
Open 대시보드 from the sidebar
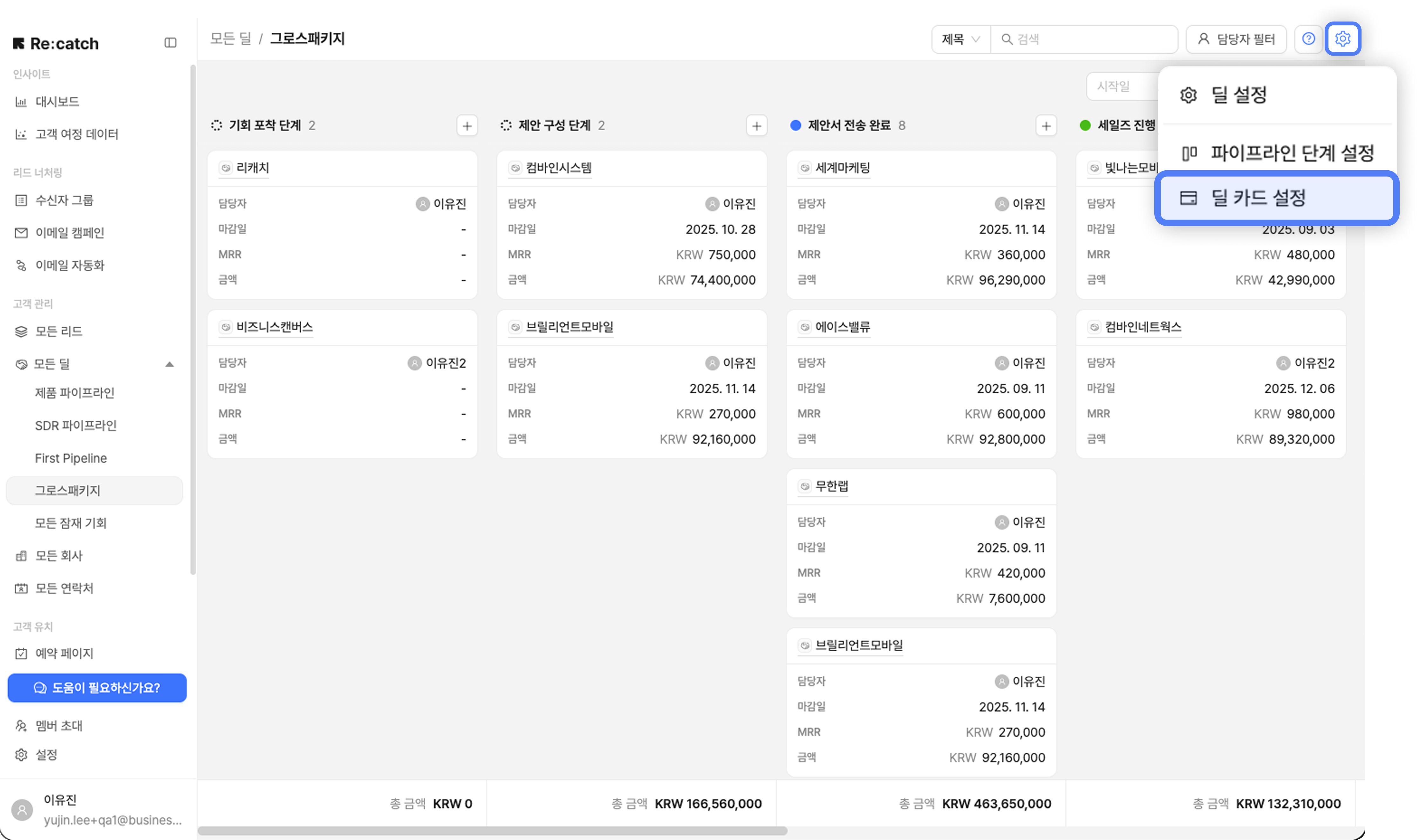coord(57,102)
